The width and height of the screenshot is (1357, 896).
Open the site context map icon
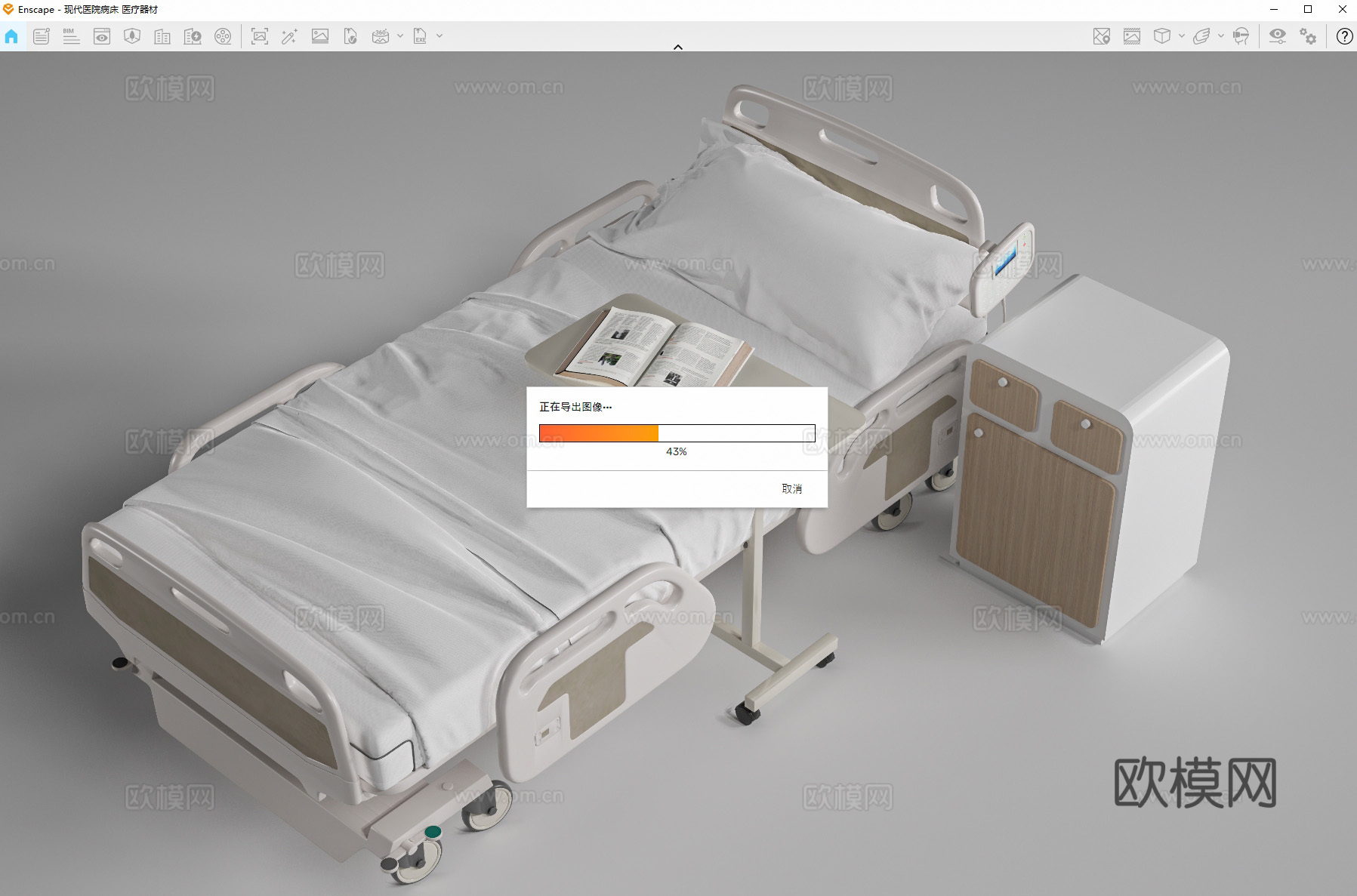click(x=132, y=36)
